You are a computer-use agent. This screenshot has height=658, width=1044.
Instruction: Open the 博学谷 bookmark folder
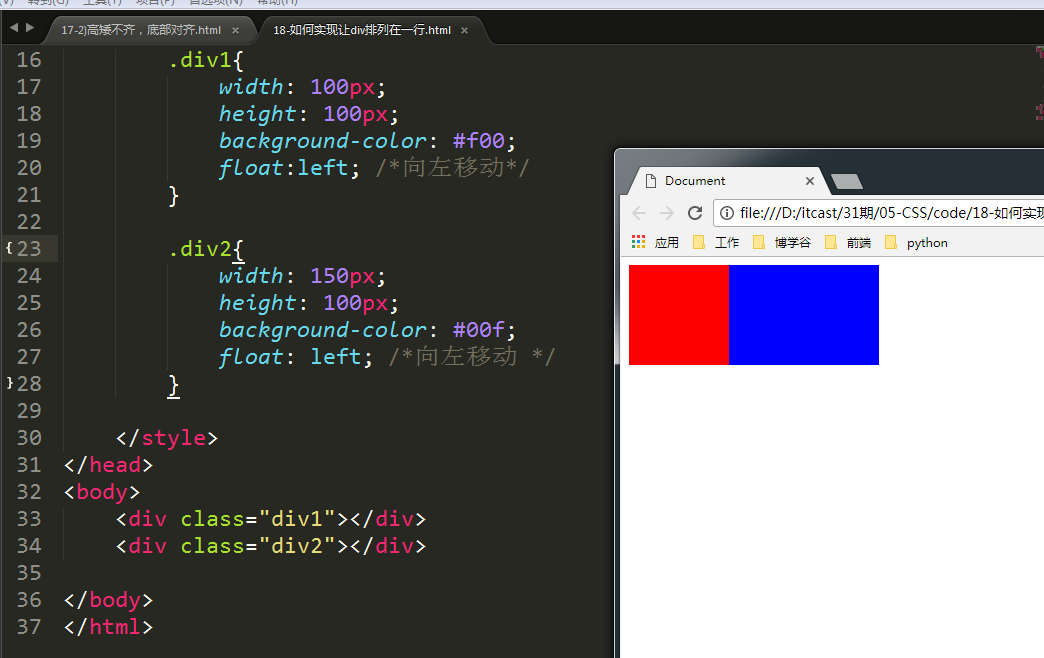coord(782,242)
